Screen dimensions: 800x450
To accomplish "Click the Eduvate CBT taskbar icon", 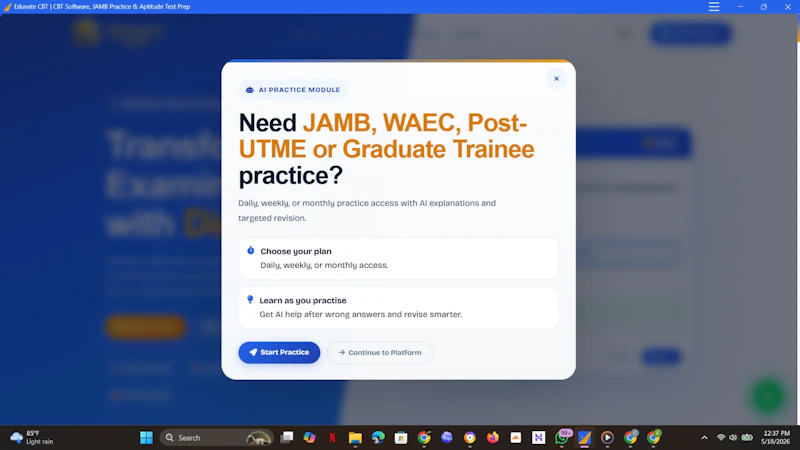I will click(x=584, y=438).
